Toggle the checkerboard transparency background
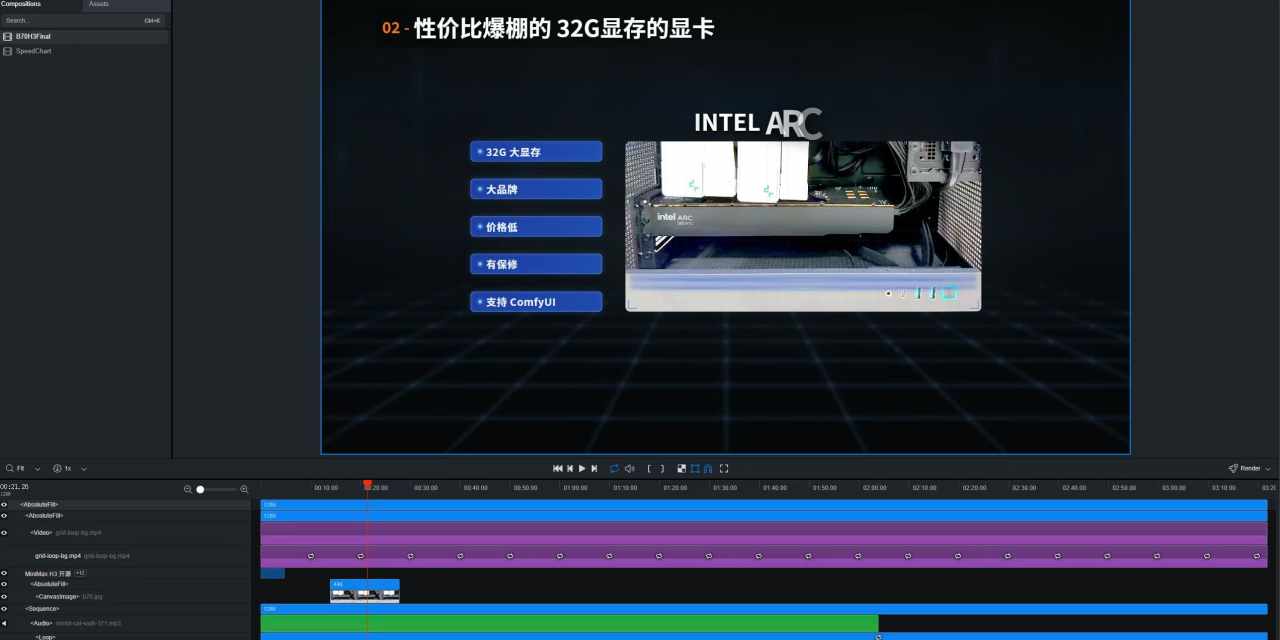The image size is (1280, 640). coord(682,468)
